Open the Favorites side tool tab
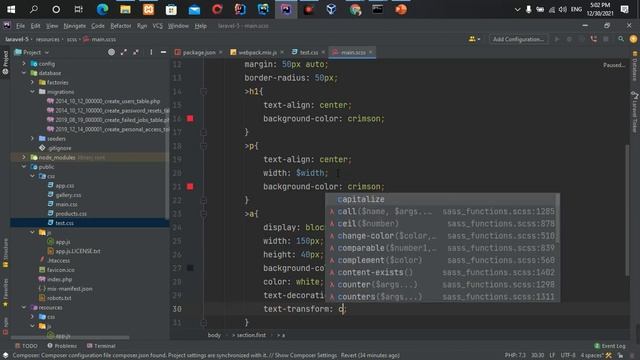The width and height of the screenshot is (640, 360). (5, 293)
